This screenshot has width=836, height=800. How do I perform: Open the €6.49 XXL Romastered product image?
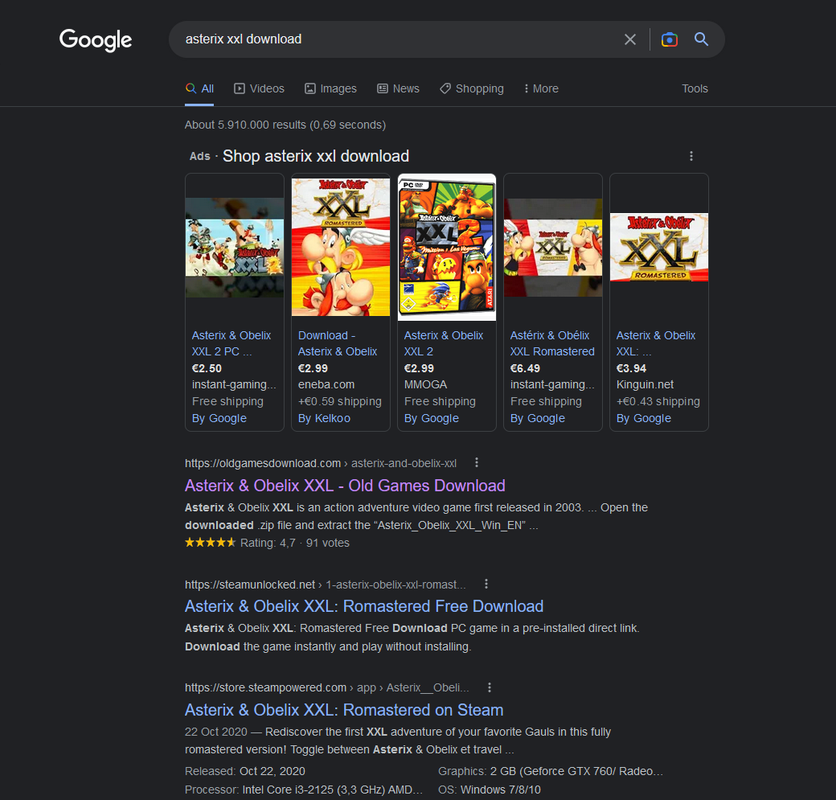point(553,247)
